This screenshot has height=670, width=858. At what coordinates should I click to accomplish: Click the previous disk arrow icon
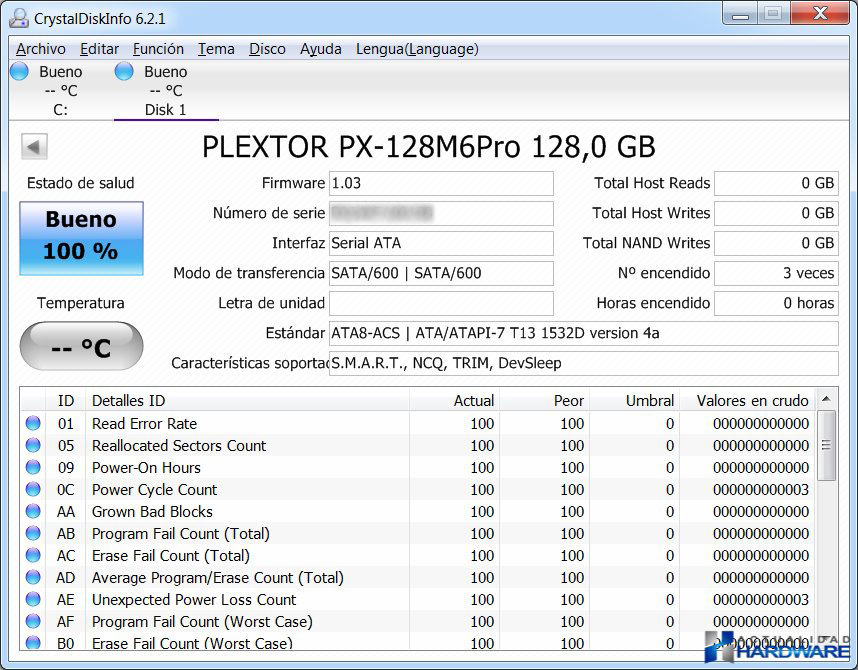tap(35, 148)
